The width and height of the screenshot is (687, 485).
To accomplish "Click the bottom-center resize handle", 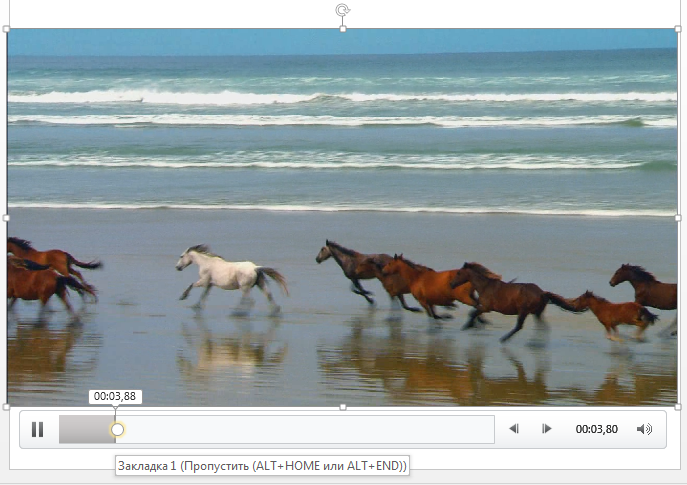I will point(343,407).
